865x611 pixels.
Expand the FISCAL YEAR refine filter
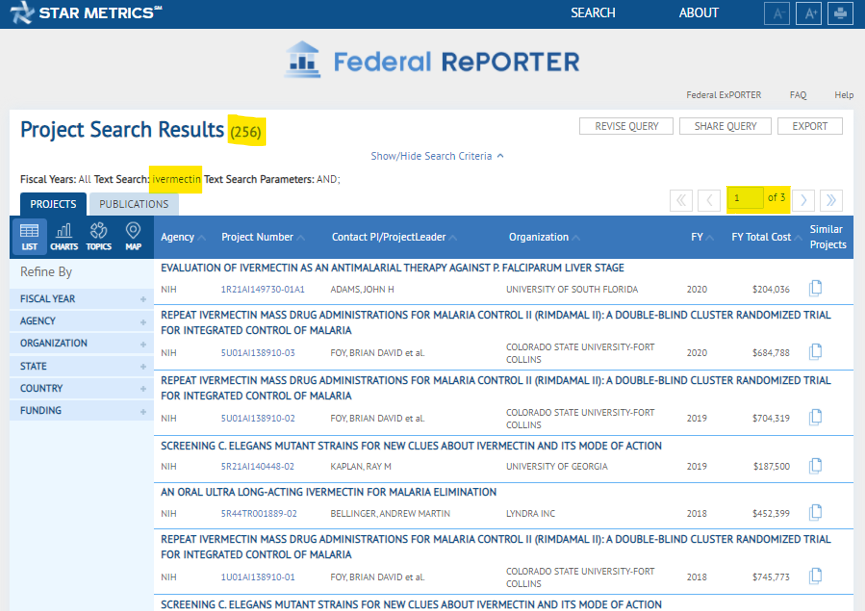(x=82, y=299)
